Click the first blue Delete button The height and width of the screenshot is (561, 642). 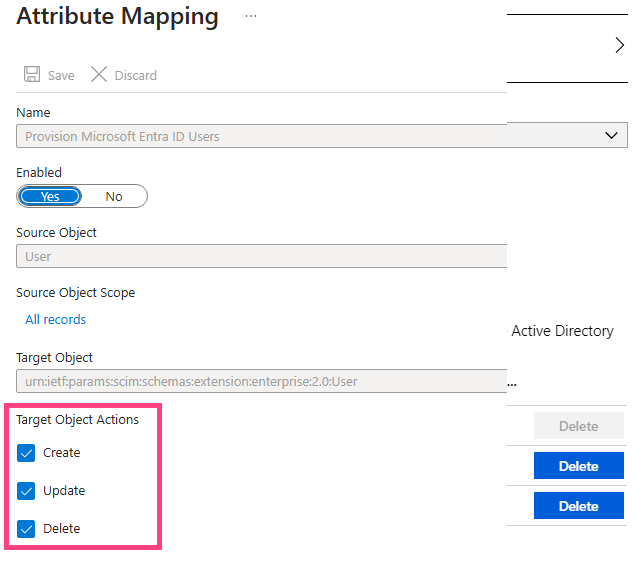(579, 466)
